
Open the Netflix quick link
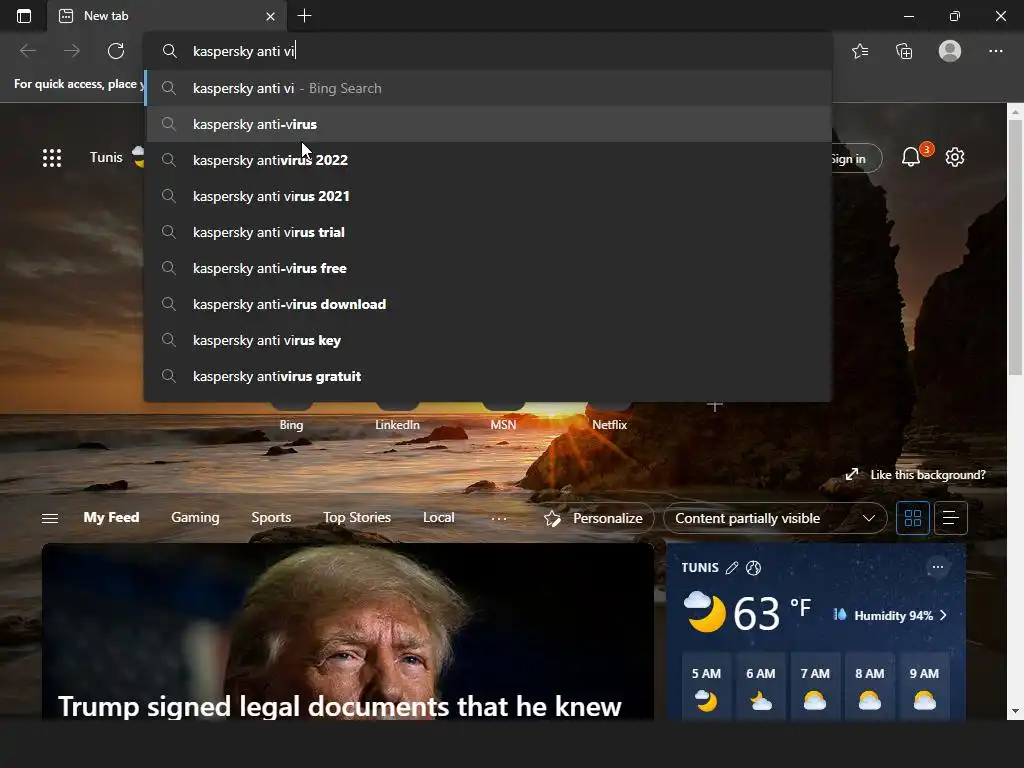tap(609, 424)
